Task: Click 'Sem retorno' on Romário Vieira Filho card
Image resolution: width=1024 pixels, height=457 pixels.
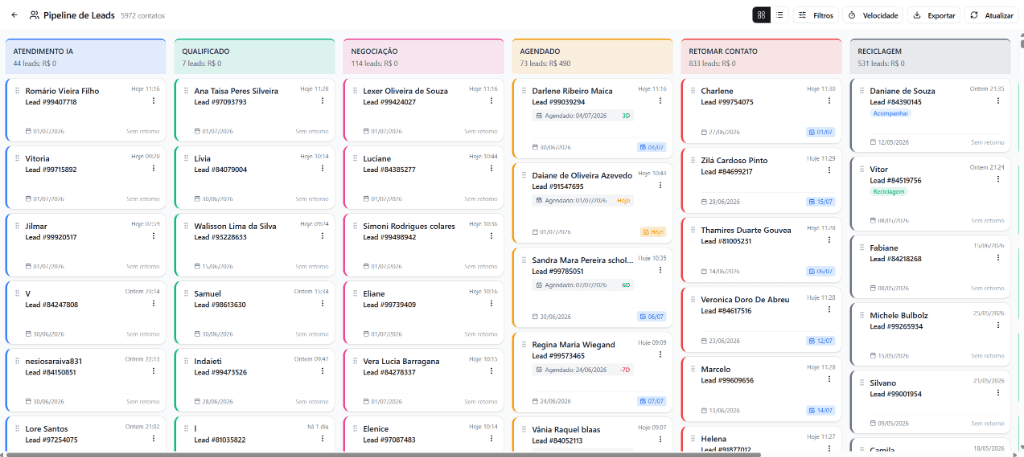Action: pyautogui.click(x=143, y=131)
